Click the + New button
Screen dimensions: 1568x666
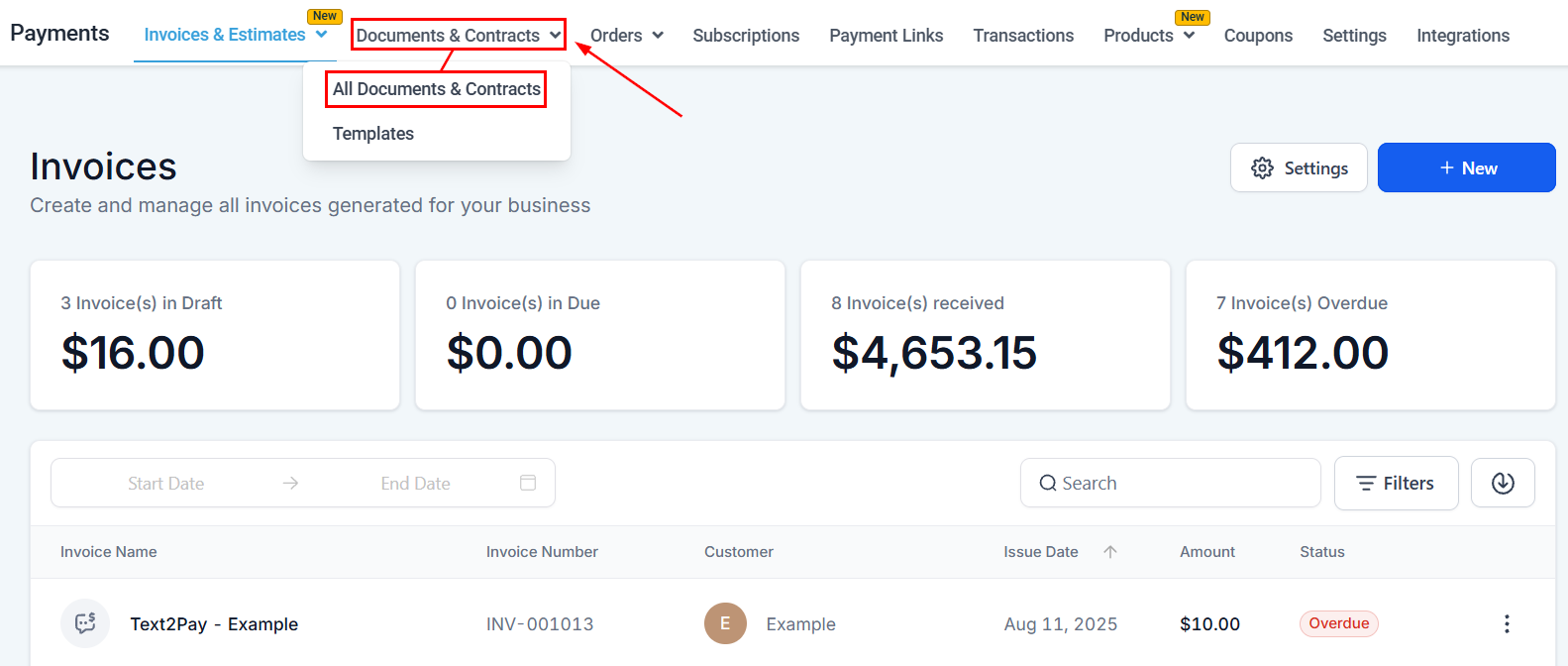tap(1466, 167)
